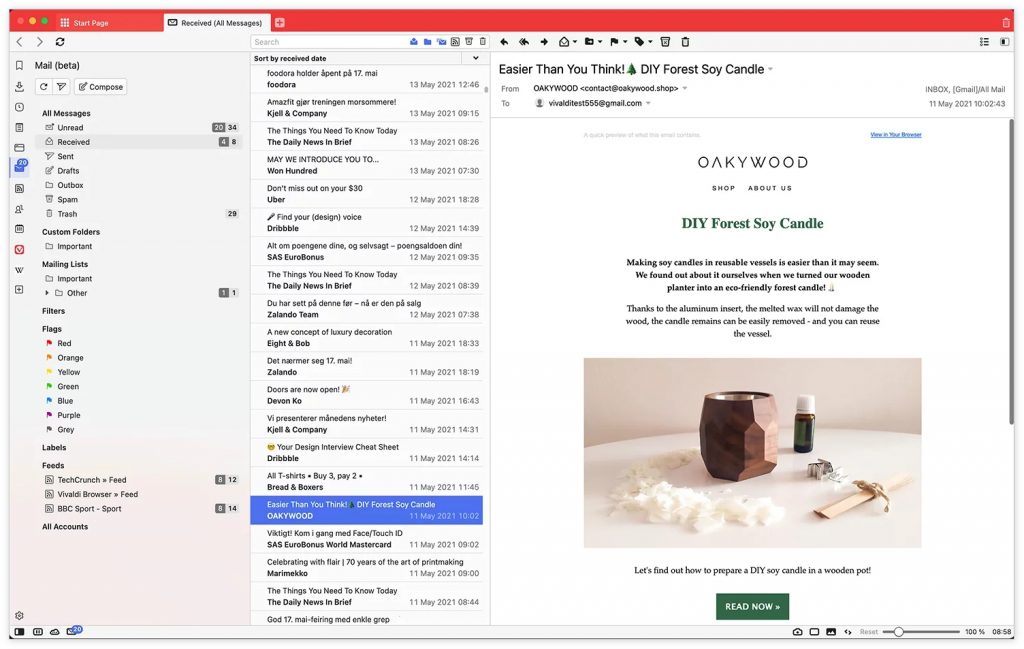Select the Unread folder under All Messages
The height and width of the screenshot is (649, 1024).
[x=70, y=128]
